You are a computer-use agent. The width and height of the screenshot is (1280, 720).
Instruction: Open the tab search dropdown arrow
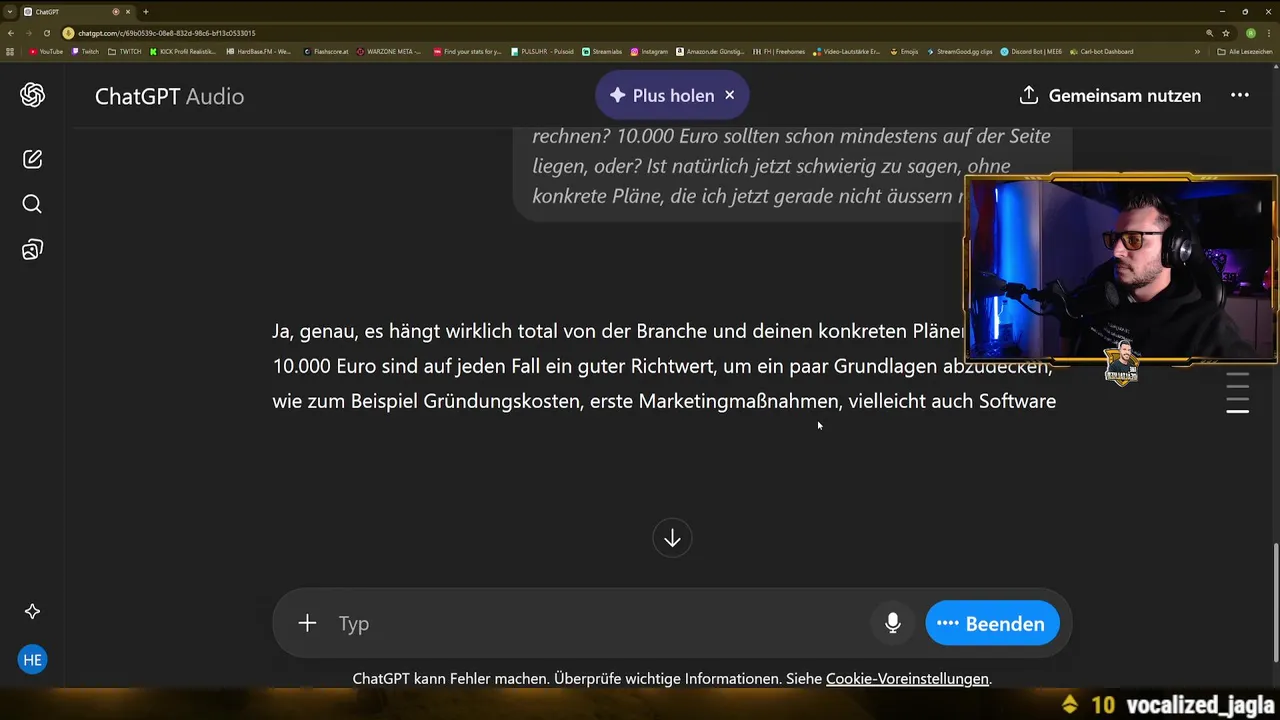9,12
